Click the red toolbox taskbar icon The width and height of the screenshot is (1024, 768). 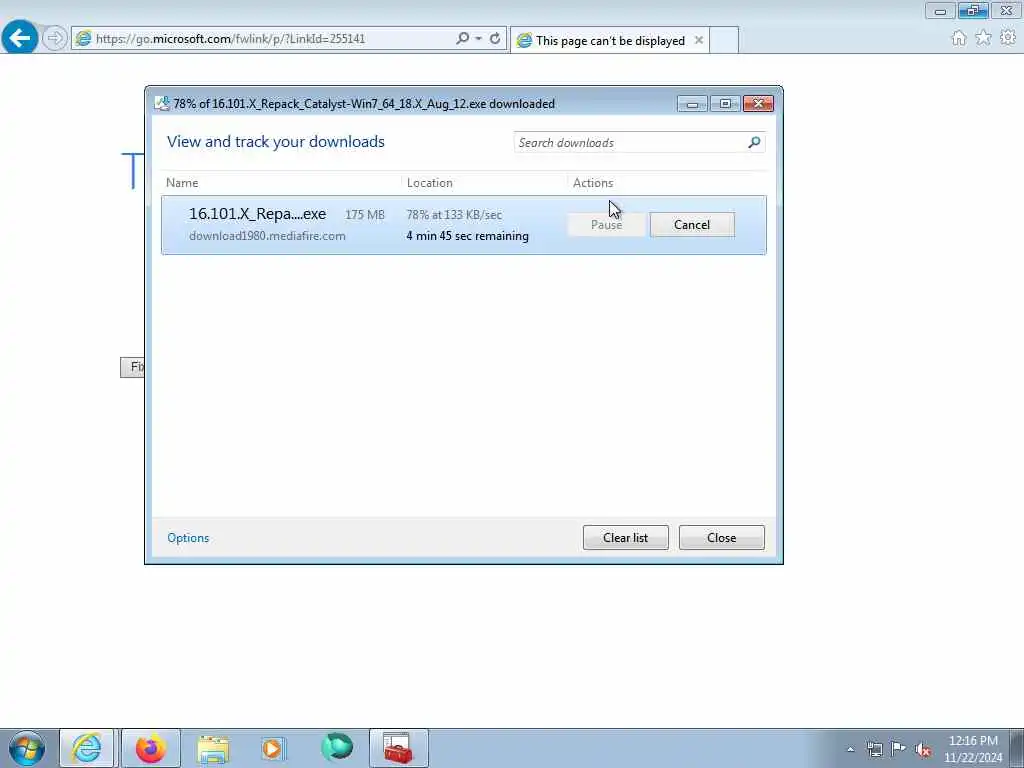click(x=398, y=748)
